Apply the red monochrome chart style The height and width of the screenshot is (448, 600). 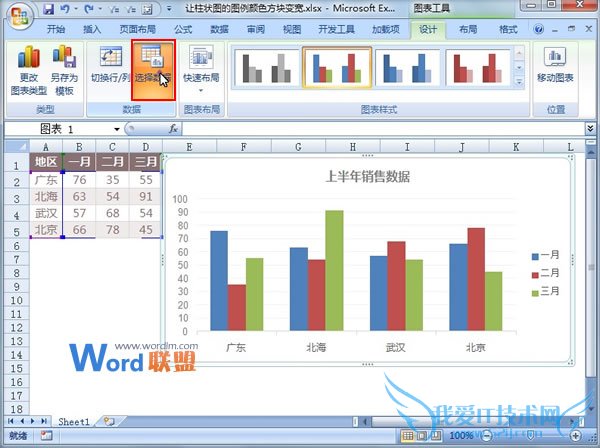click(x=478, y=68)
